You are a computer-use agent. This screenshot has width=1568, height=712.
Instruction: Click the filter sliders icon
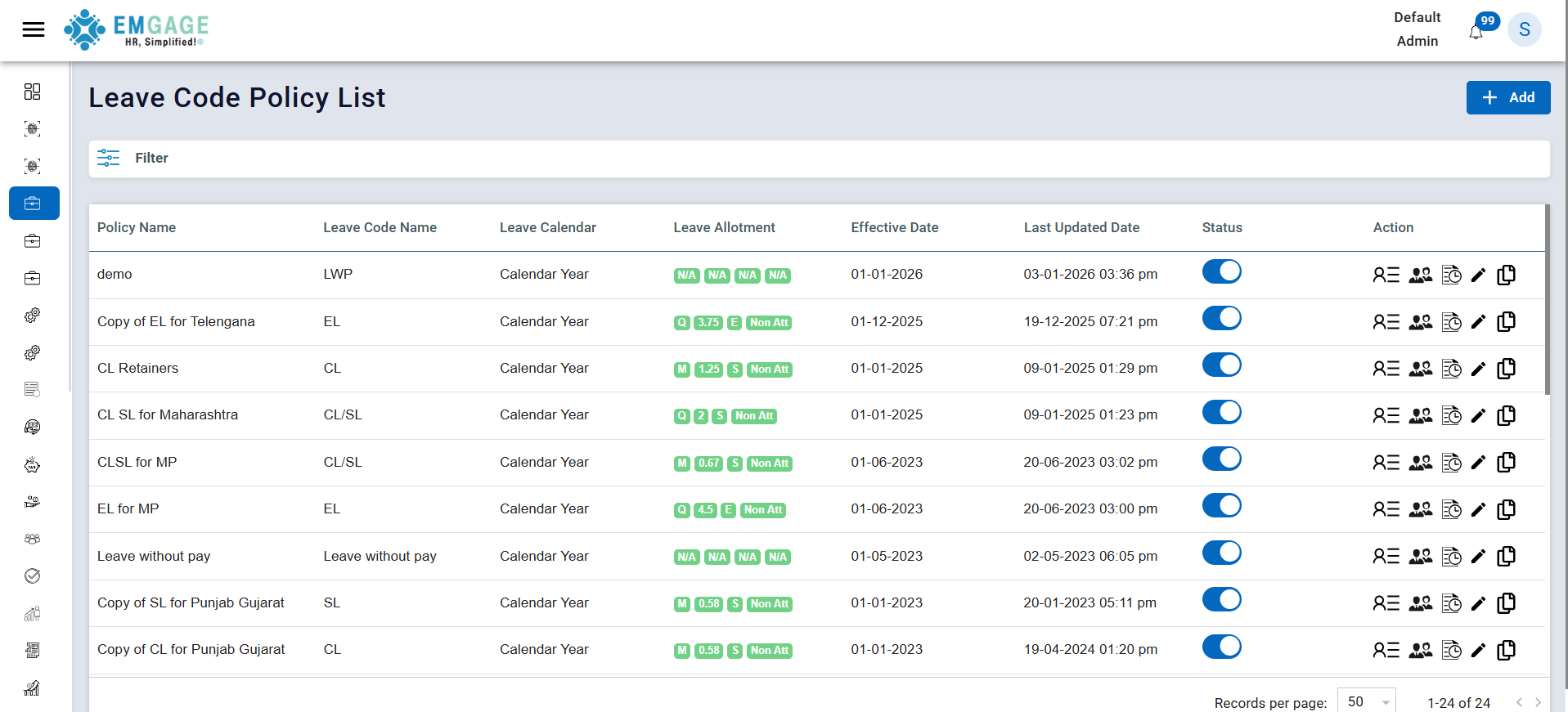pos(108,158)
